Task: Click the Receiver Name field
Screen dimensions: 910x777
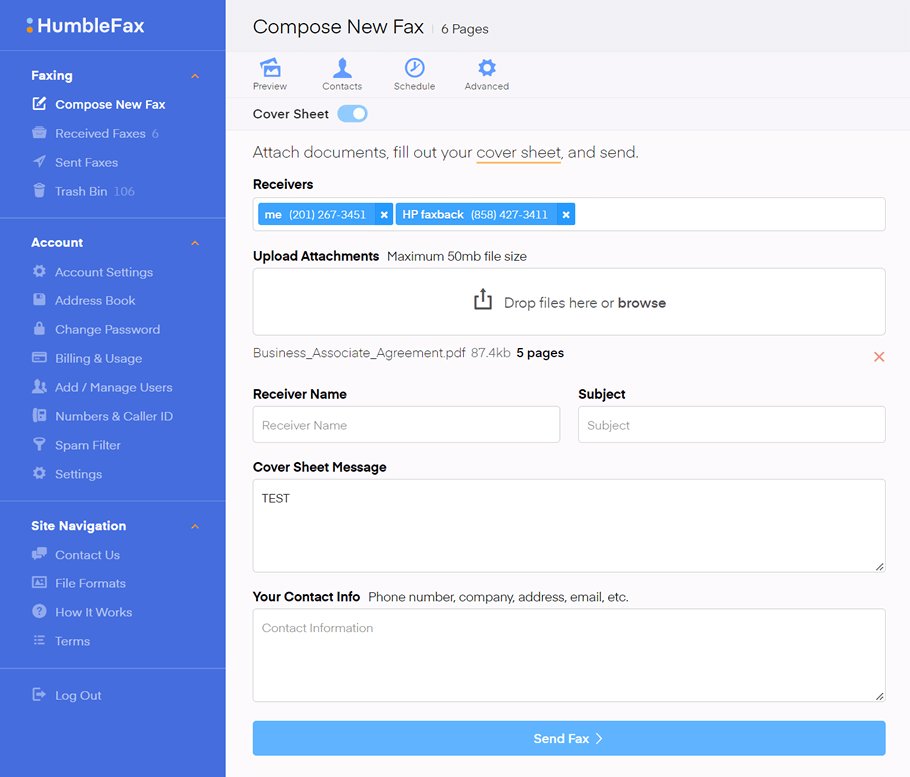Action: (406, 425)
